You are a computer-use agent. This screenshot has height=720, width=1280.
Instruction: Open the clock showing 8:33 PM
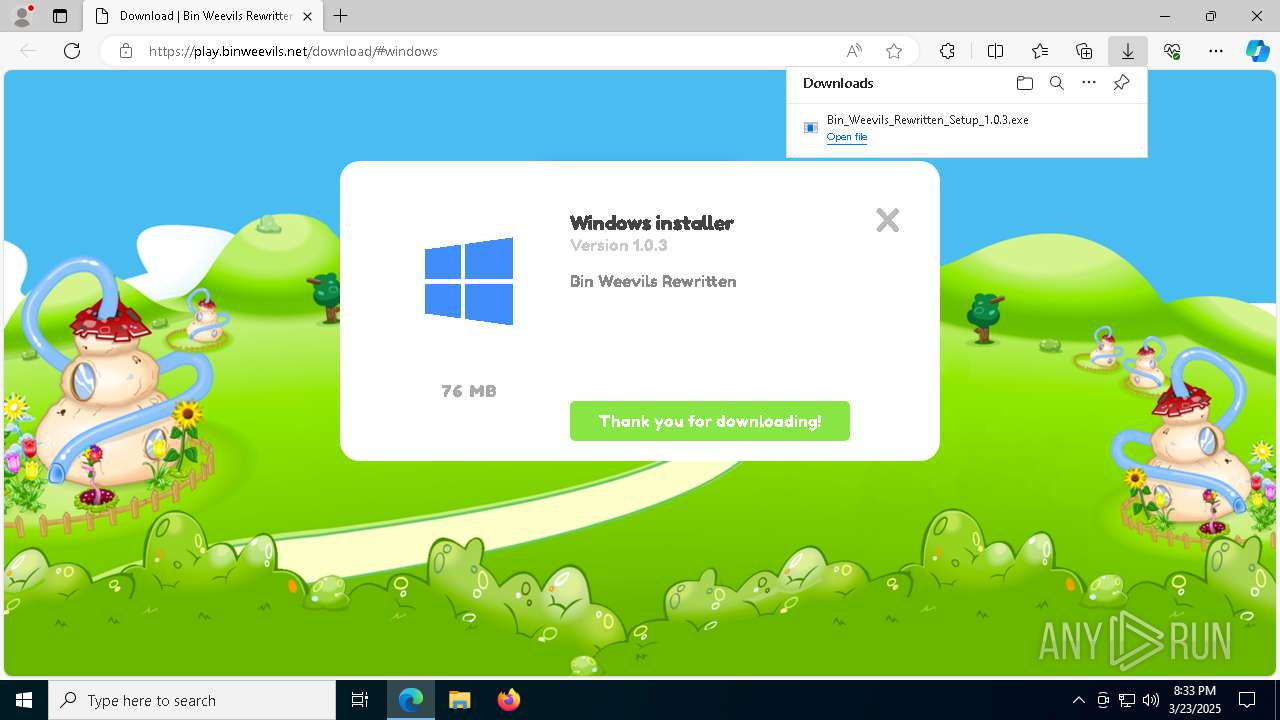[1194, 700]
